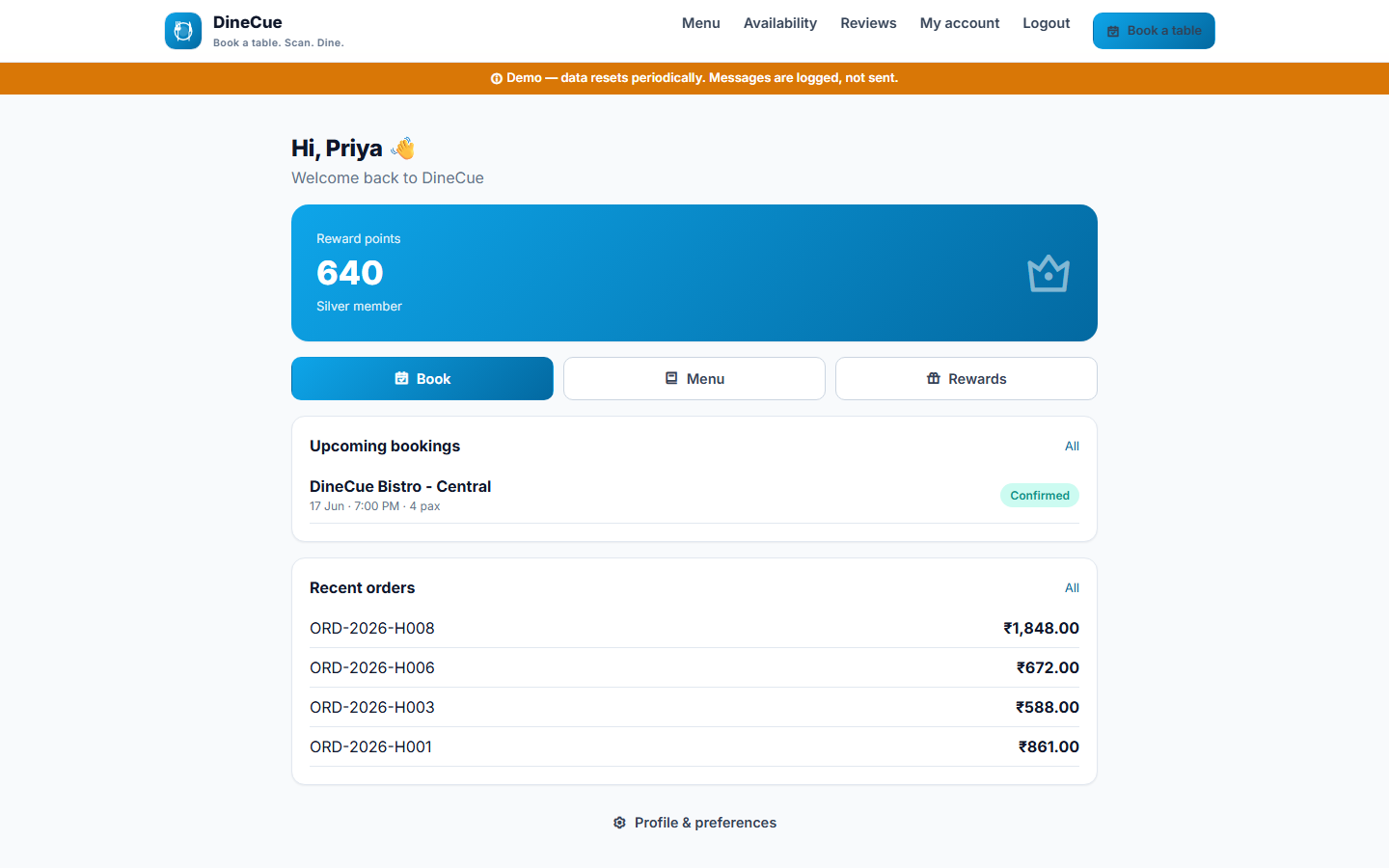
Task: View All upcoming bookings
Action: [1072, 446]
